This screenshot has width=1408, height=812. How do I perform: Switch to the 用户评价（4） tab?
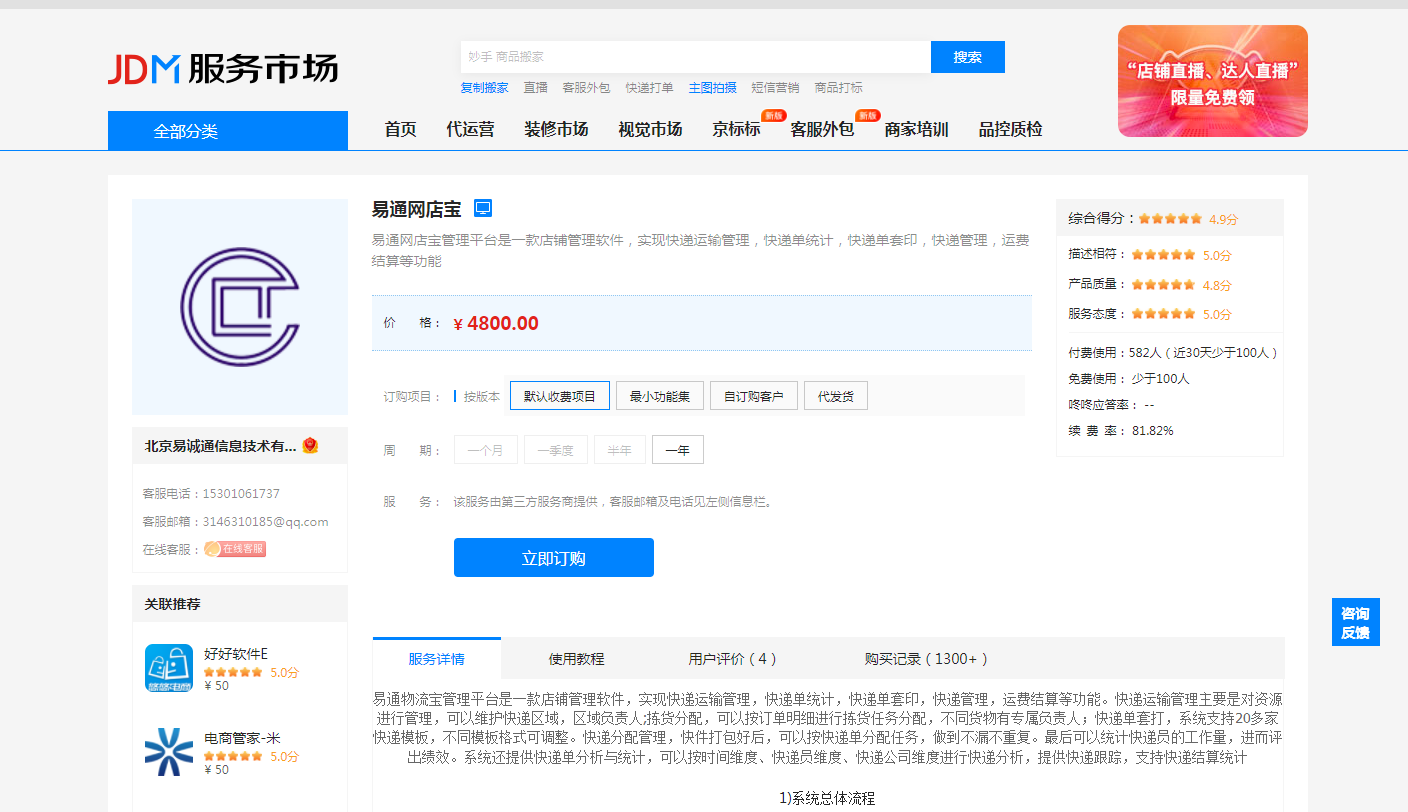[x=733, y=659]
